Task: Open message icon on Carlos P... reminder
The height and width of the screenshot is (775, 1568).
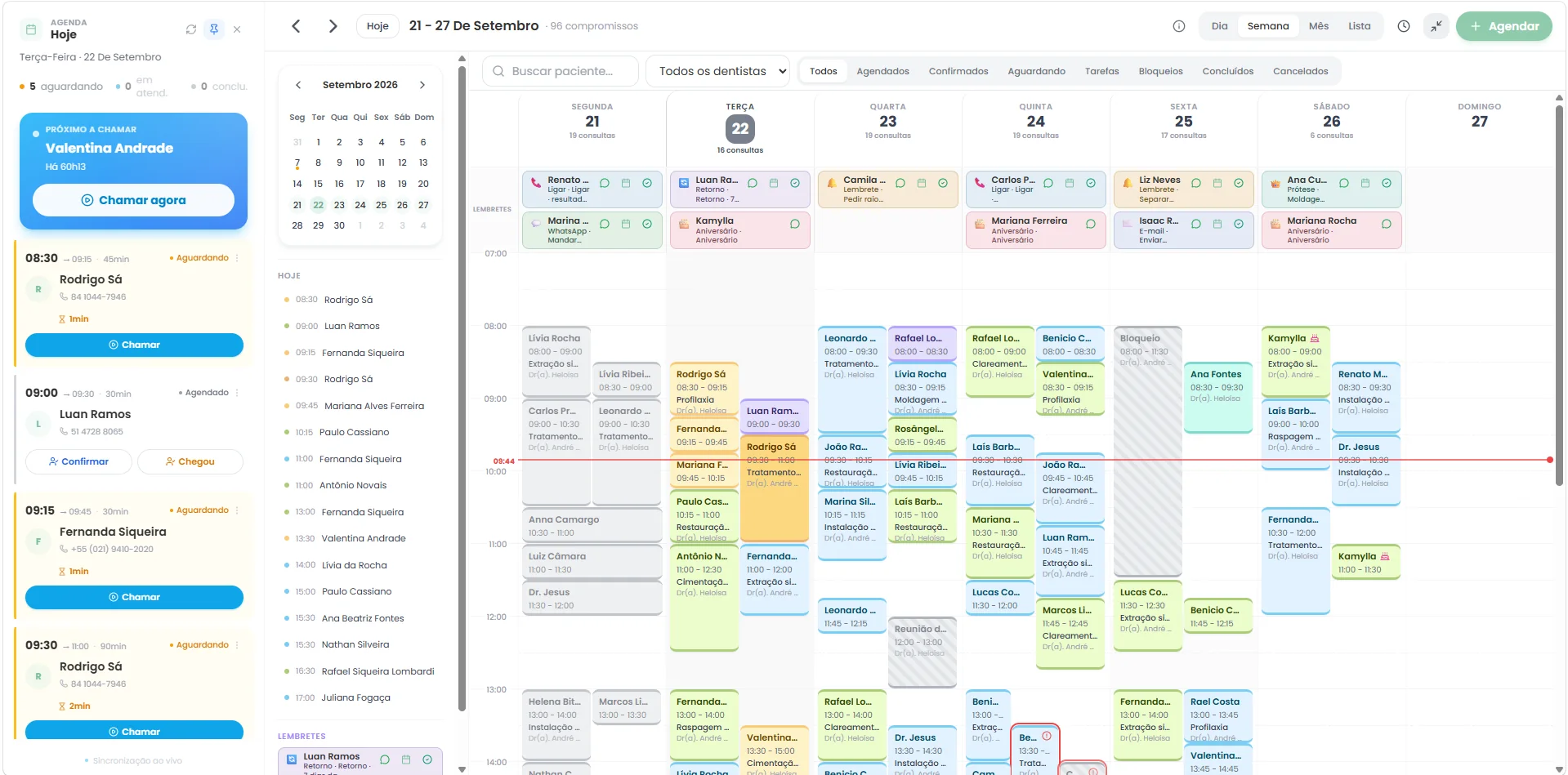Action: point(1048,183)
